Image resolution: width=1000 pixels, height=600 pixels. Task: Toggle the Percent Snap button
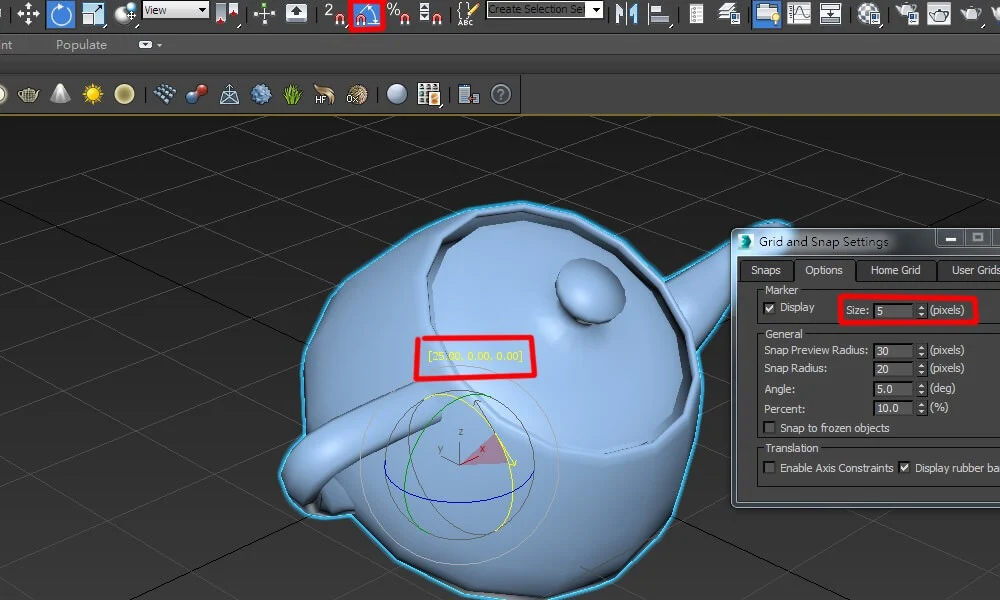399,13
